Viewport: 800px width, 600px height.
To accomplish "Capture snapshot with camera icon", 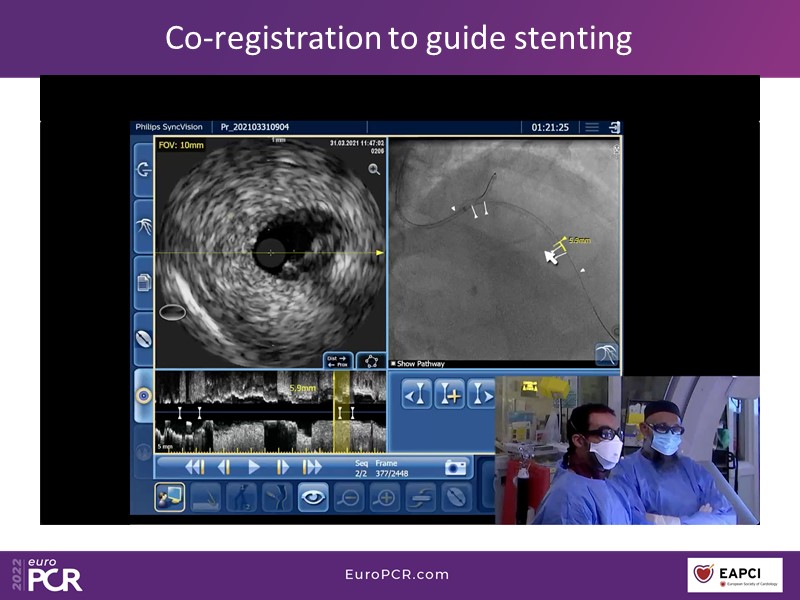I will pyautogui.click(x=456, y=467).
